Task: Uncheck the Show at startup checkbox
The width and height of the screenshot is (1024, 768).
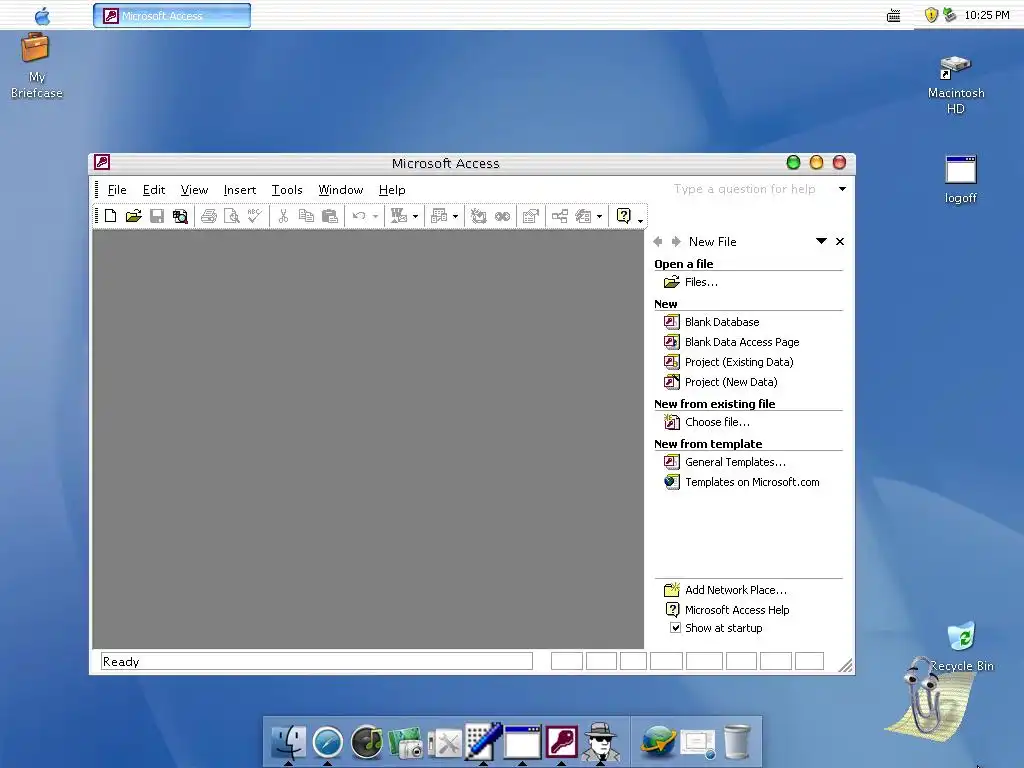Action: click(675, 628)
